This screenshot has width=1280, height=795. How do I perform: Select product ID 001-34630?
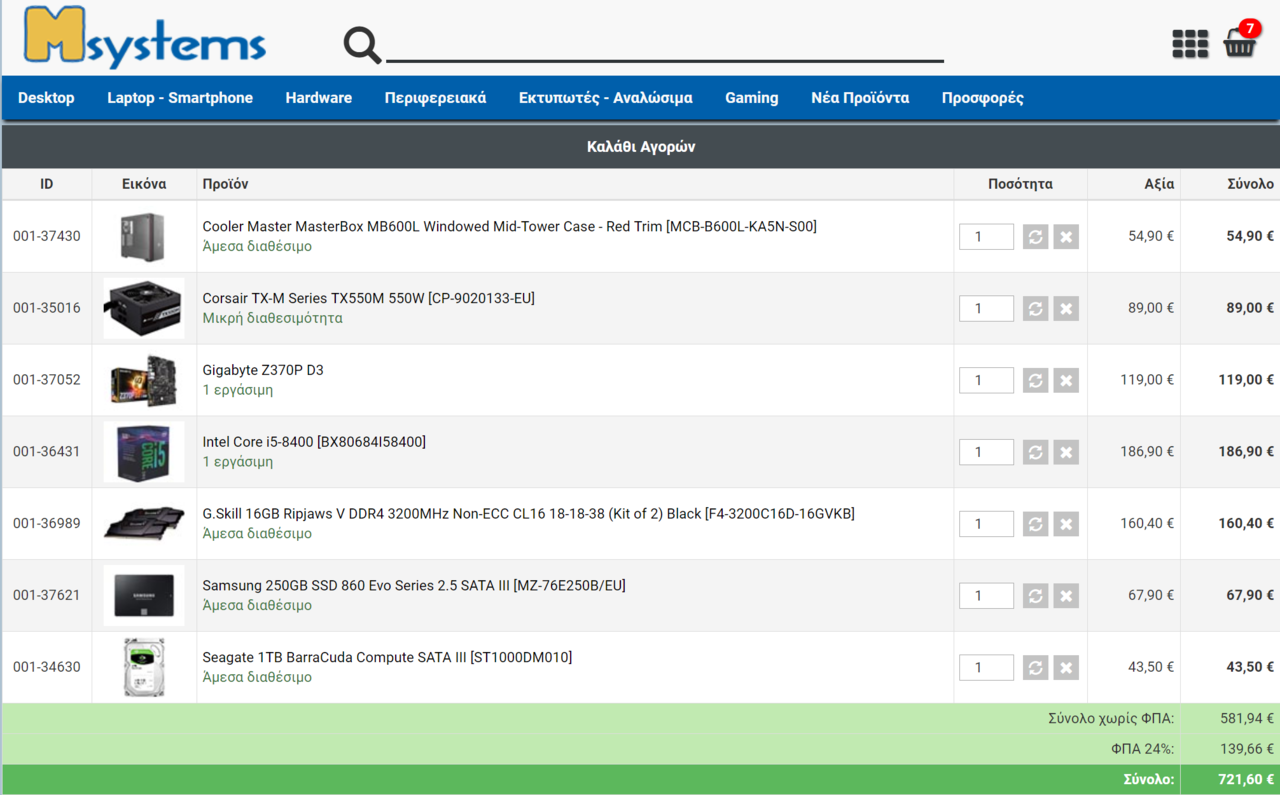[x=47, y=667]
